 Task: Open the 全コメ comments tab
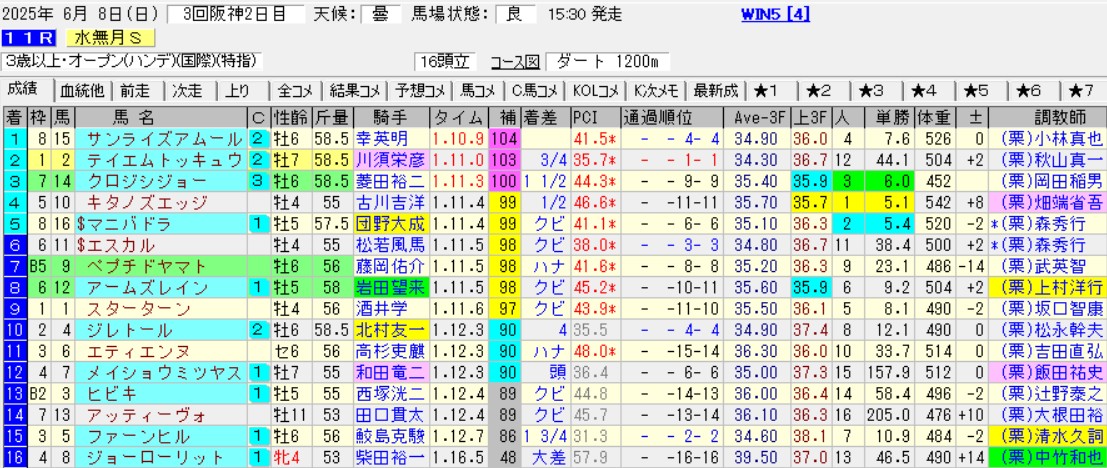click(295, 90)
